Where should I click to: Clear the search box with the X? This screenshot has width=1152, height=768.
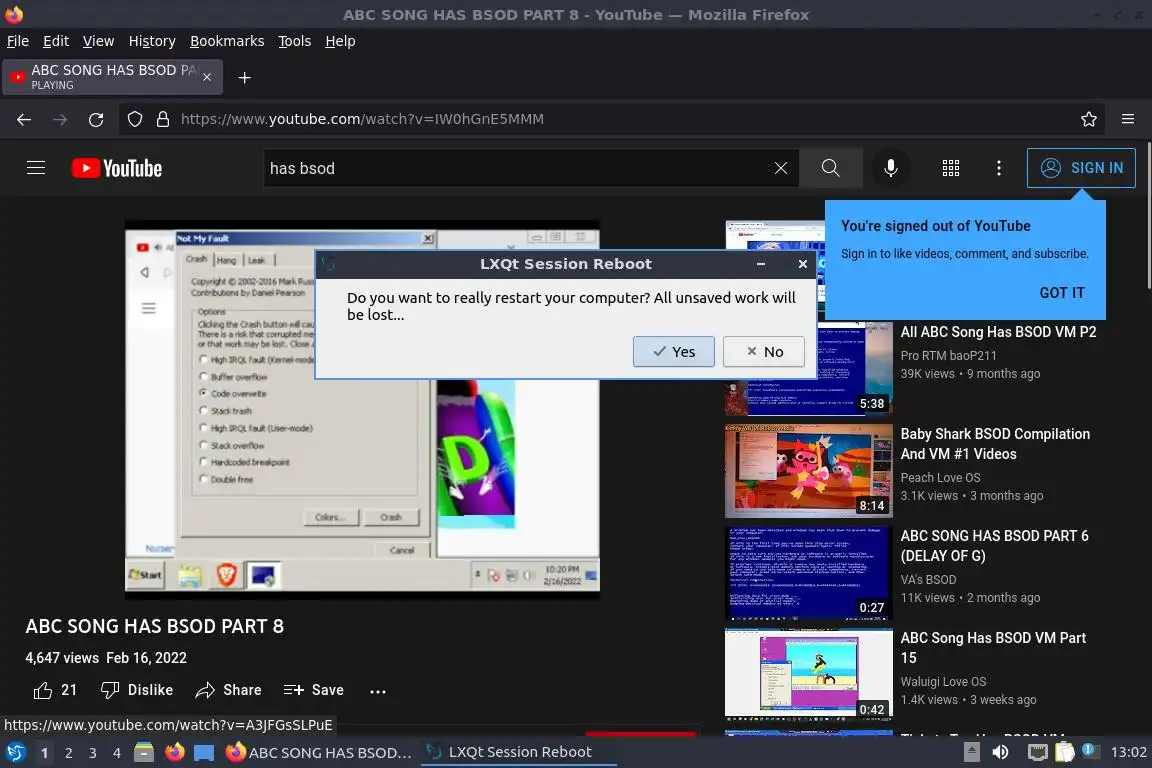781,168
